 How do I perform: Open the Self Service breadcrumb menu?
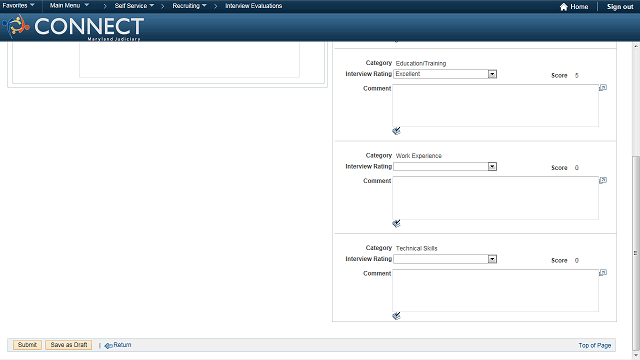click(x=134, y=6)
